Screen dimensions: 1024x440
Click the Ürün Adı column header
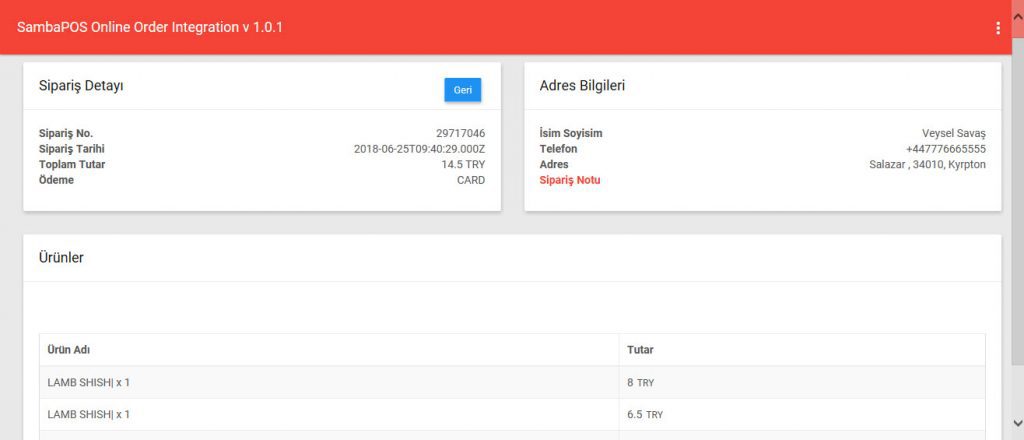click(x=70, y=350)
